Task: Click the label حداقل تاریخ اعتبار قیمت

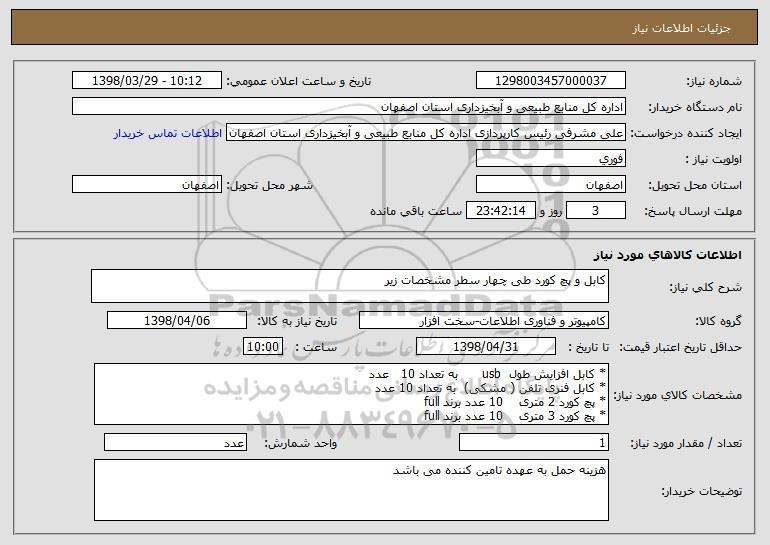Action: point(681,348)
